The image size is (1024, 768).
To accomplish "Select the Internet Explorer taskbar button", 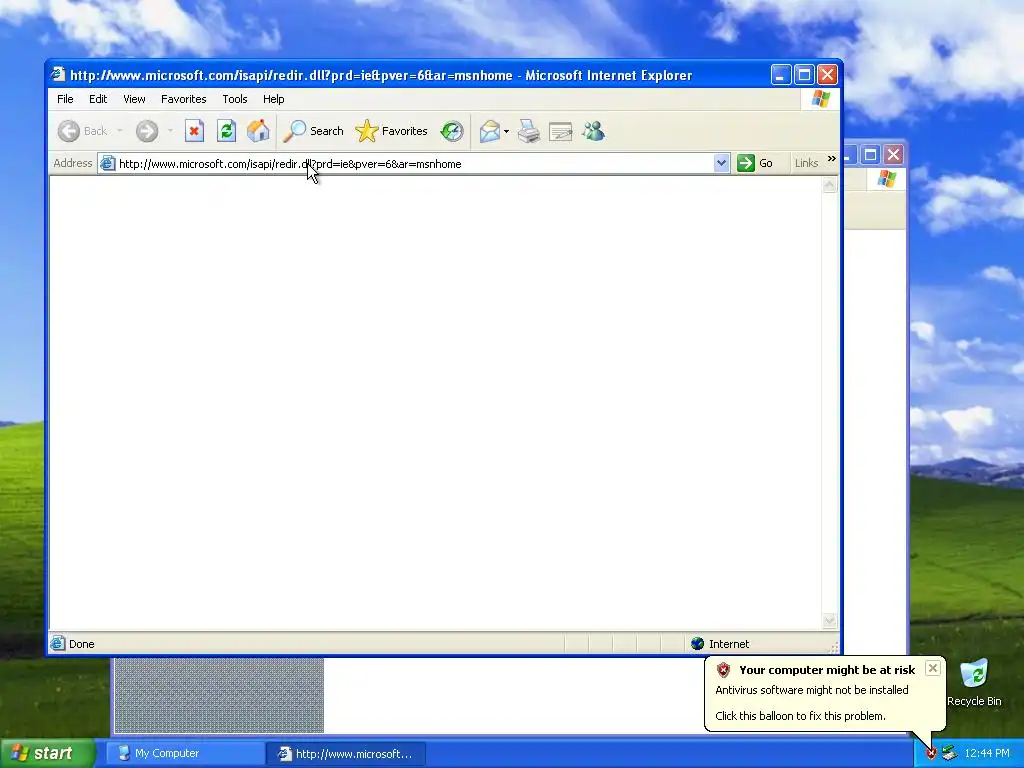I will pos(346,754).
